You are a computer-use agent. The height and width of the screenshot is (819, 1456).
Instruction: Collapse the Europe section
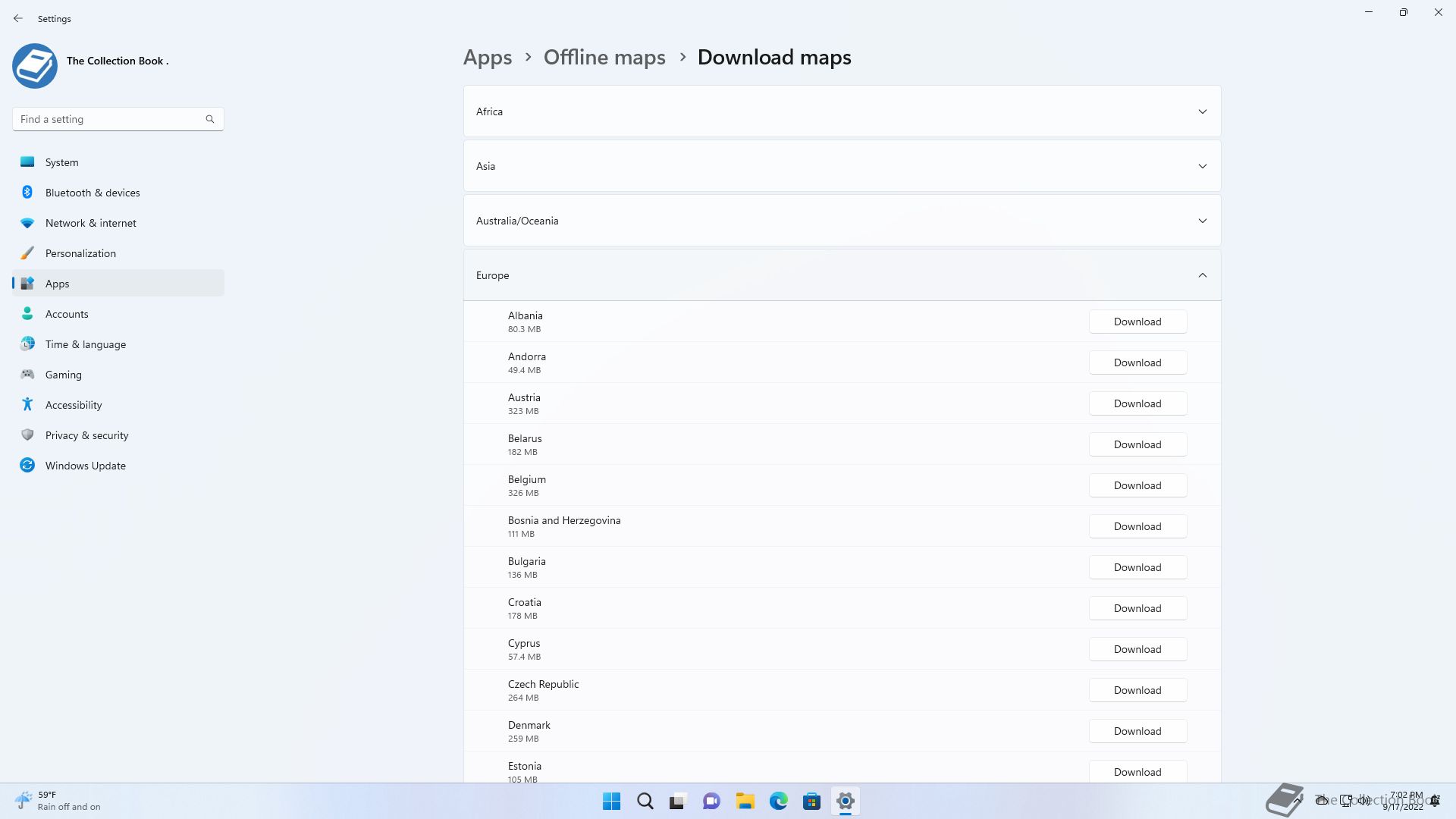pos(1202,275)
